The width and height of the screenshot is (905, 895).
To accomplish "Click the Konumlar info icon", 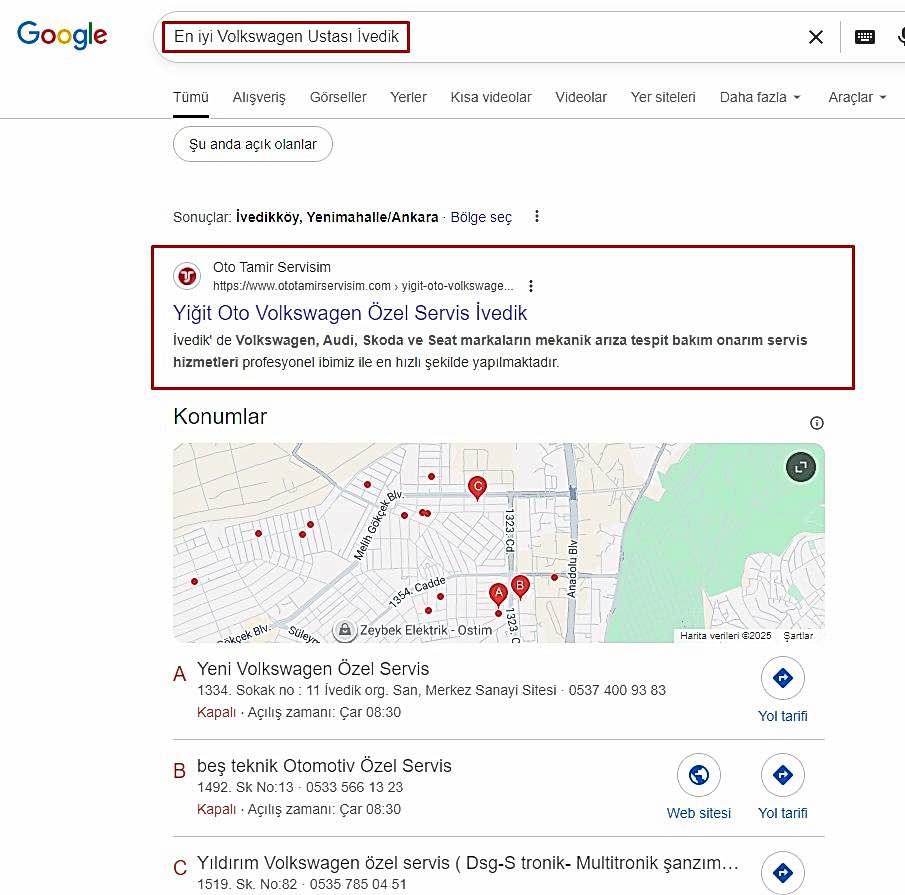I will [817, 423].
